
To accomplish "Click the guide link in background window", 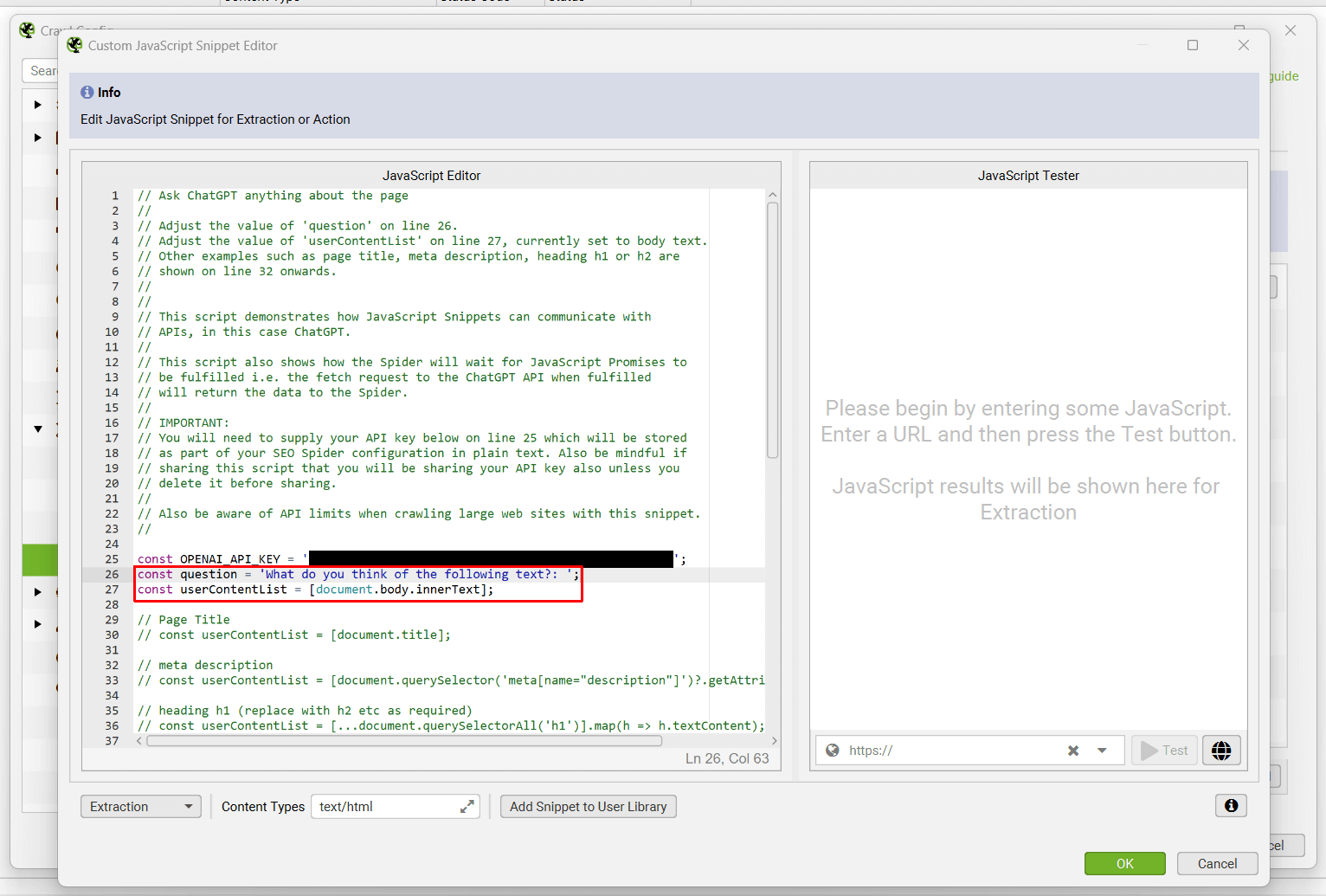I will (1284, 76).
